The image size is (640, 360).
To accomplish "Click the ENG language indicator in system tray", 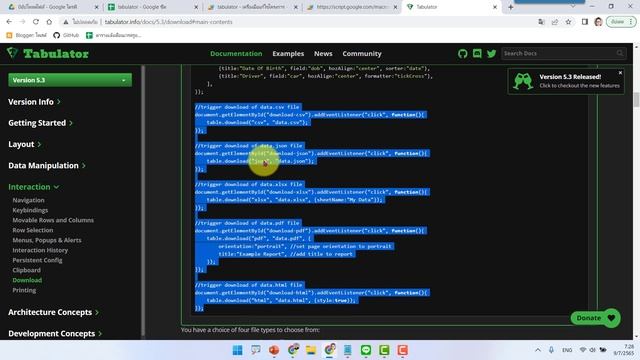I will [x=567, y=350].
